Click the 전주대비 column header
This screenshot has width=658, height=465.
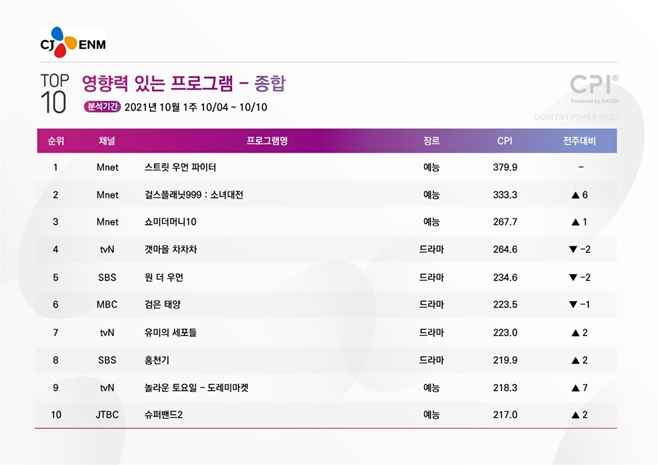(580, 141)
